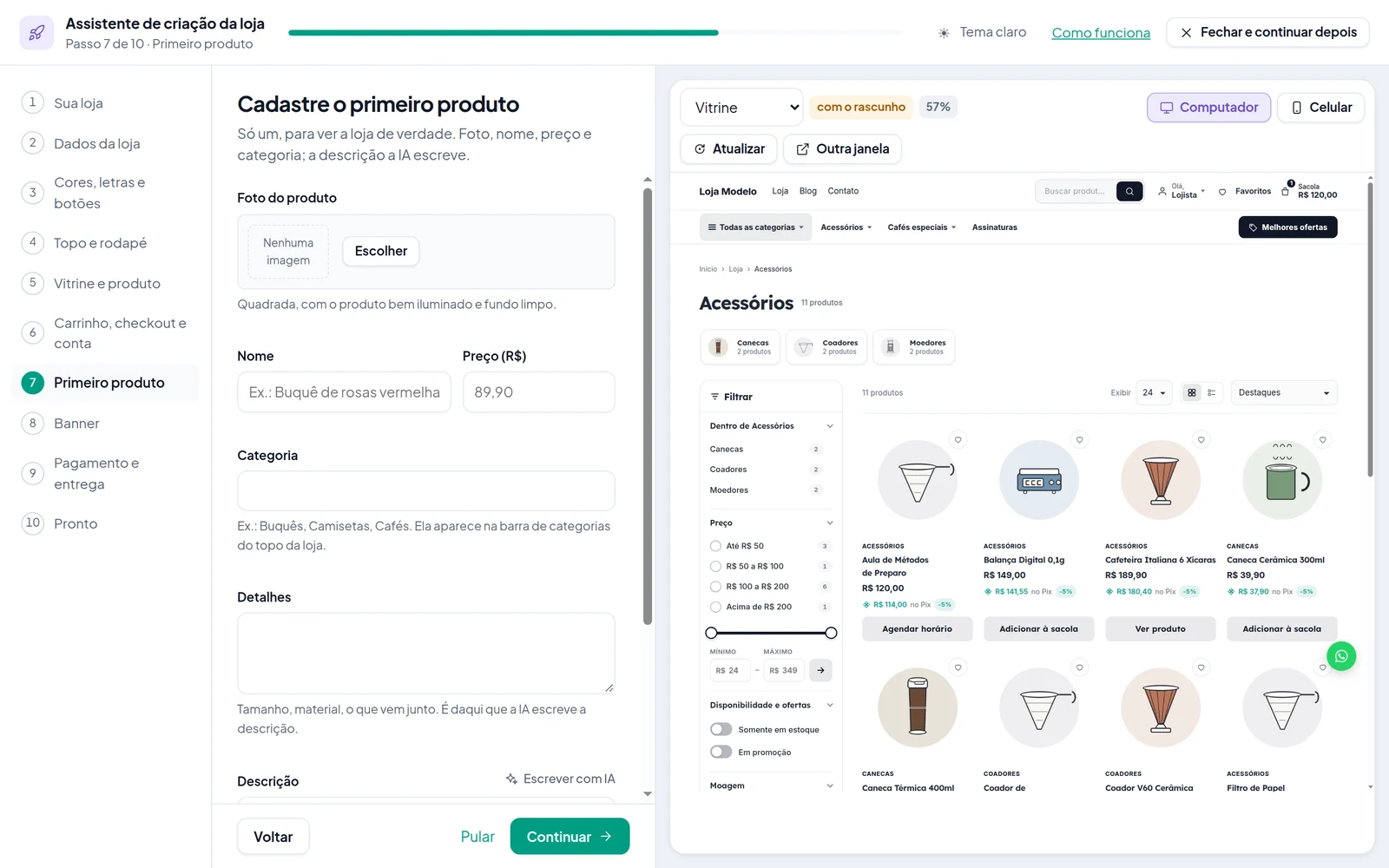The image size is (1389, 868).
Task: Expand the Todas as categorias menu
Action: 755,227
